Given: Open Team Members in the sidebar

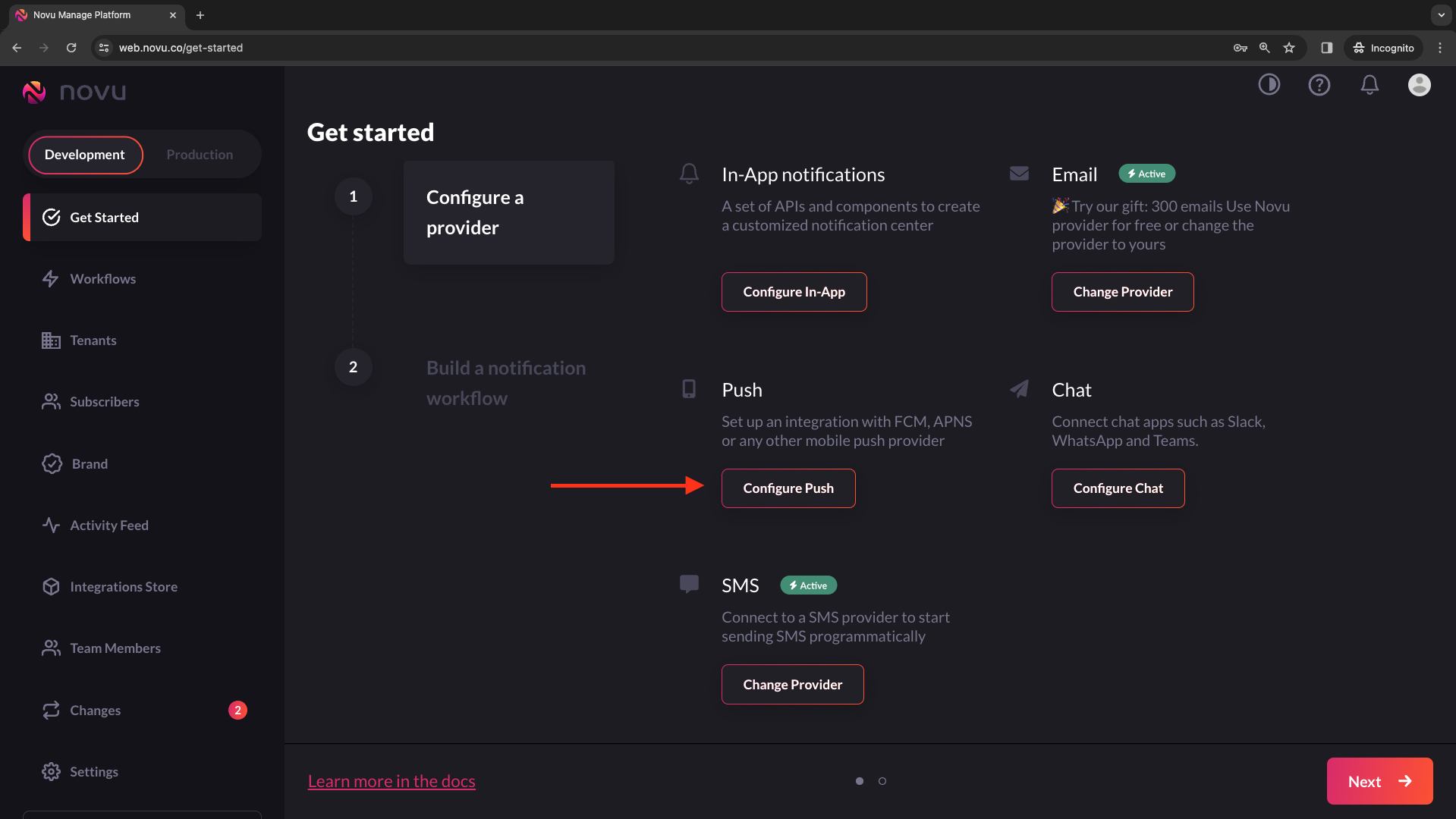Looking at the screenshot, I should [142, 648].
